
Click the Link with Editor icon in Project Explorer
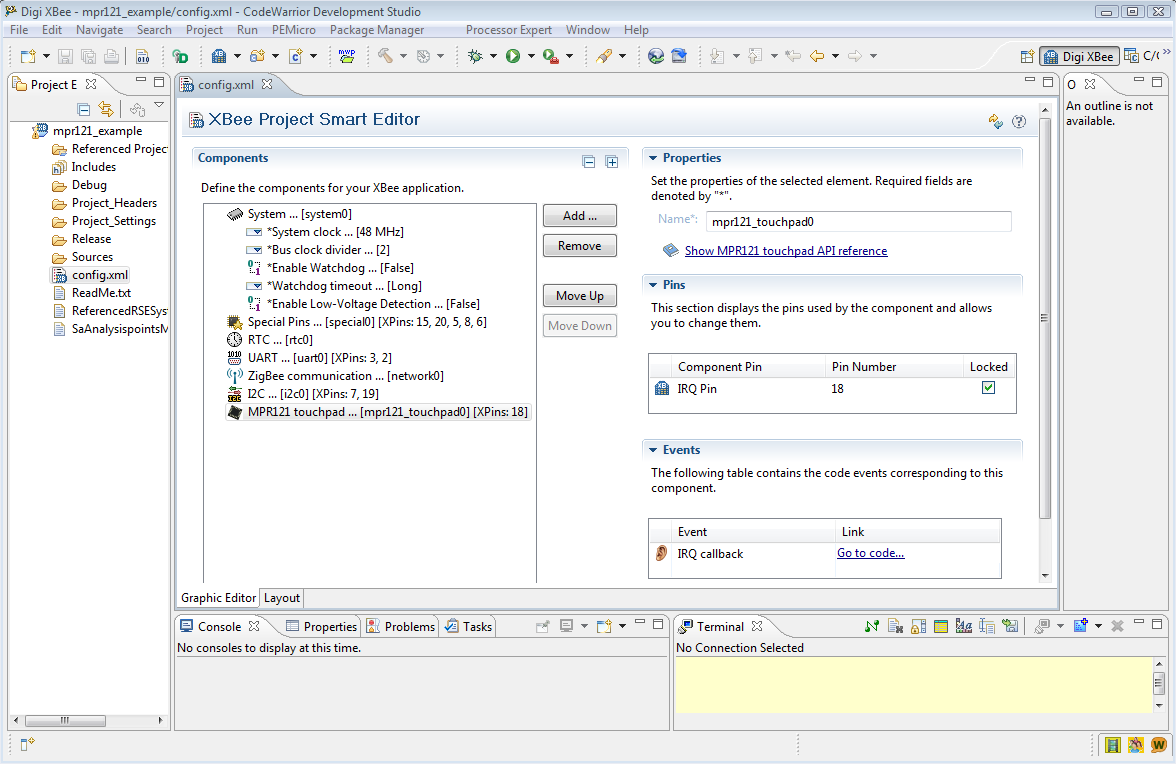click(106, 109)
